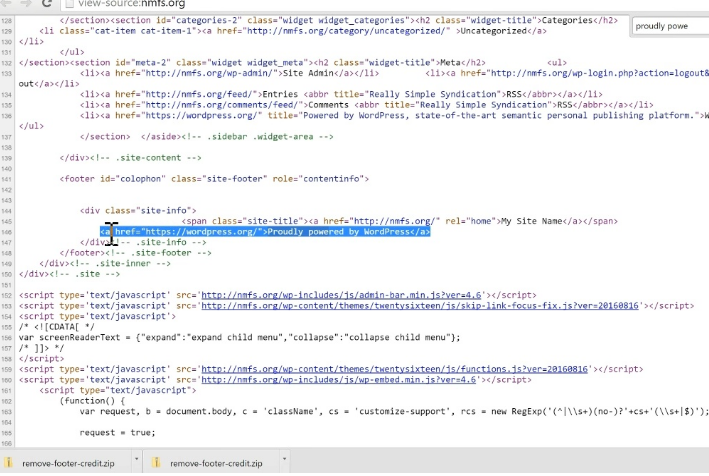Image resolution: width=709 pixels, height=476 pixels.
Task: Click the div class="site-info" opening tag
Action: (138, 211)
